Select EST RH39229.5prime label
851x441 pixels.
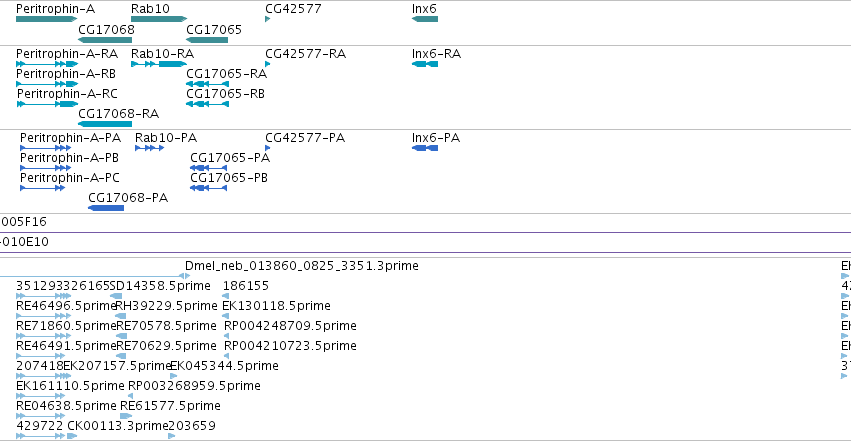[167, 306]
